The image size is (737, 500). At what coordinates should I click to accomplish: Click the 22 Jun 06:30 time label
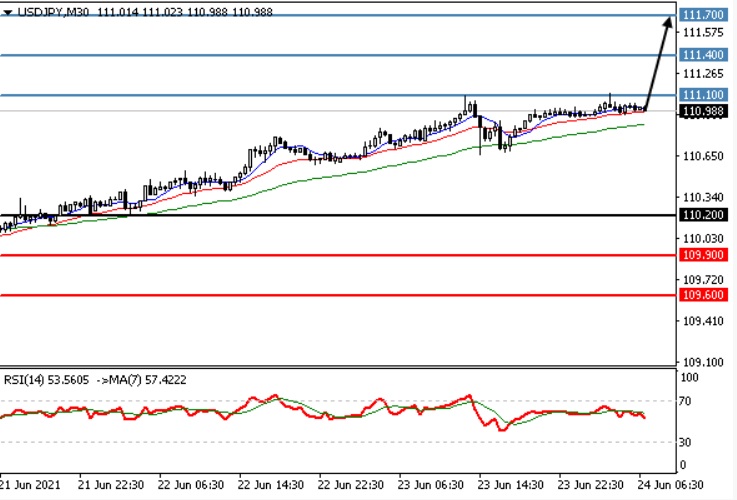coord(190,485)
